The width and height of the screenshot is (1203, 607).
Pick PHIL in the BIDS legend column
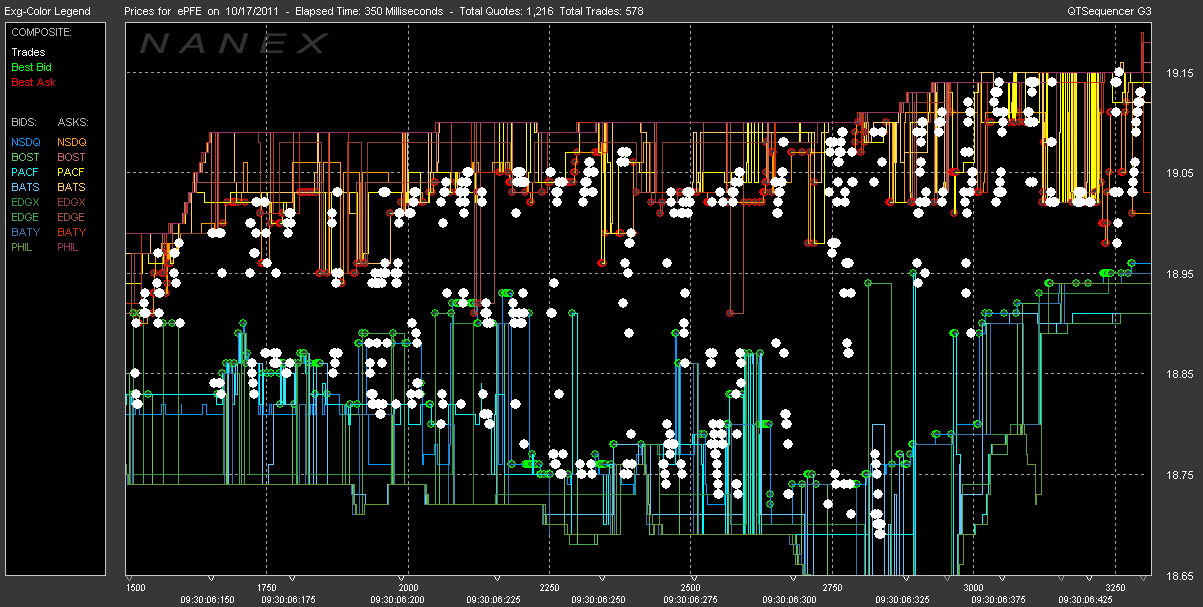point(23,247)
